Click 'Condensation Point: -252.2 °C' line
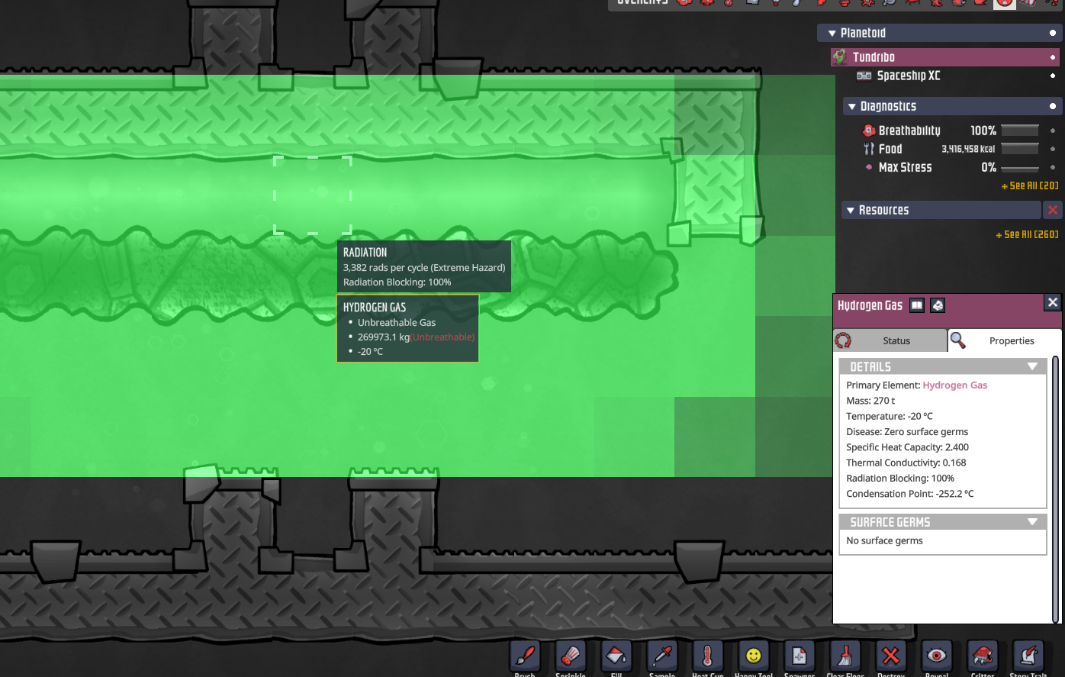Viewport: 1065px width, 677px height. [909, 494]
